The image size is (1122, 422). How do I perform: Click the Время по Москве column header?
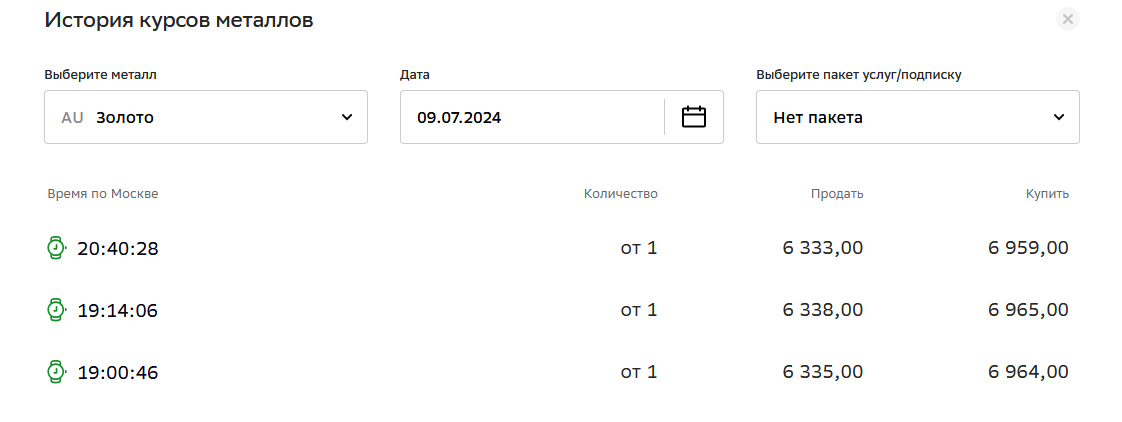(x=103, y=194)
